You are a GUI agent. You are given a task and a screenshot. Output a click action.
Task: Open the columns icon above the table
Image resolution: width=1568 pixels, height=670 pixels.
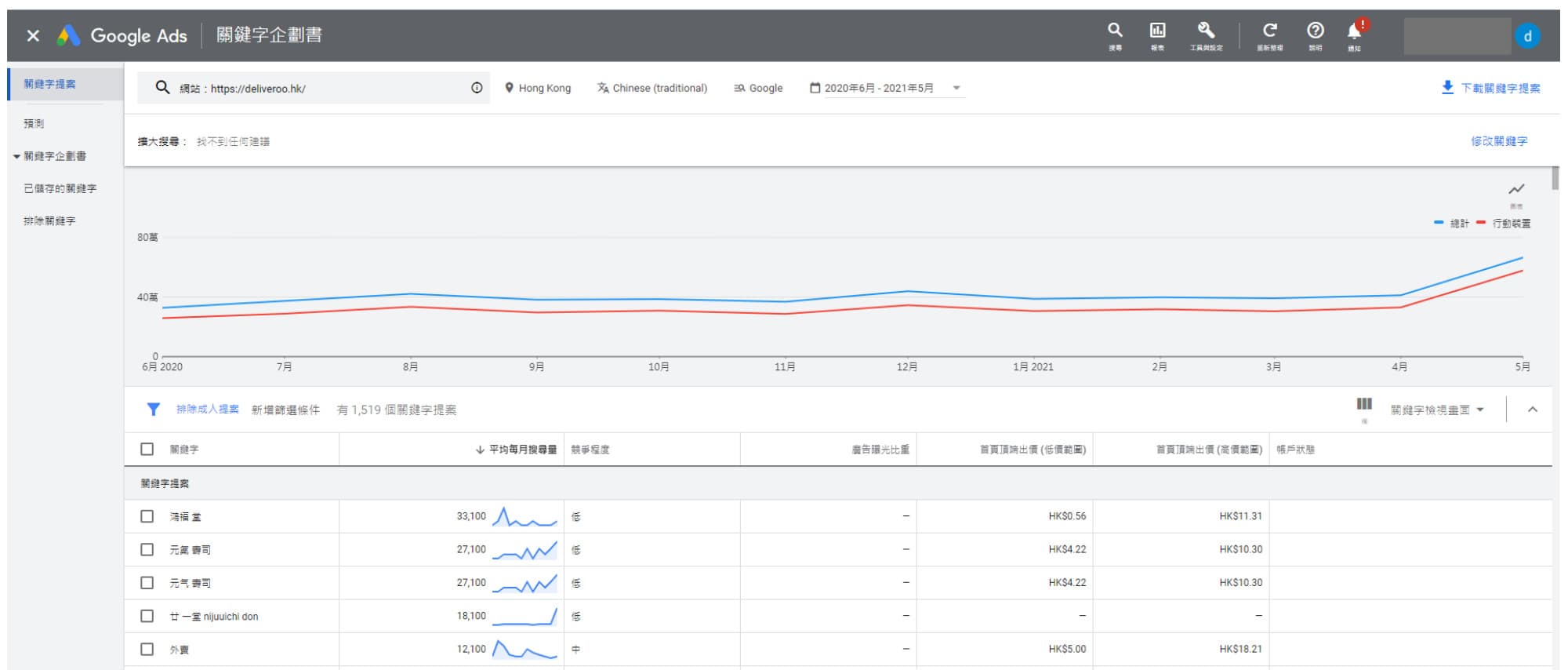1364,405
